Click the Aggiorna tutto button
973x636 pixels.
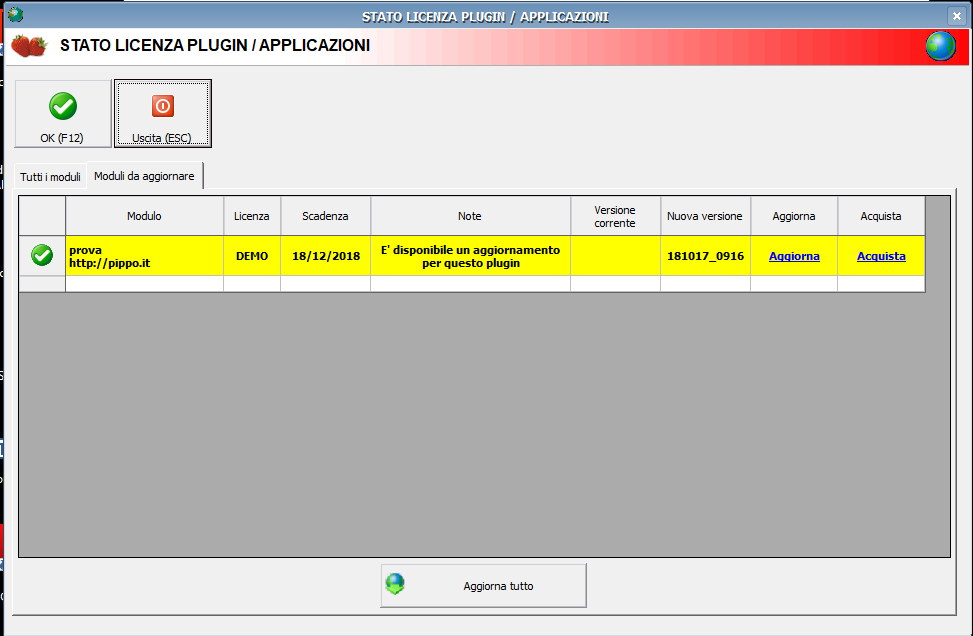pos(483,586)
